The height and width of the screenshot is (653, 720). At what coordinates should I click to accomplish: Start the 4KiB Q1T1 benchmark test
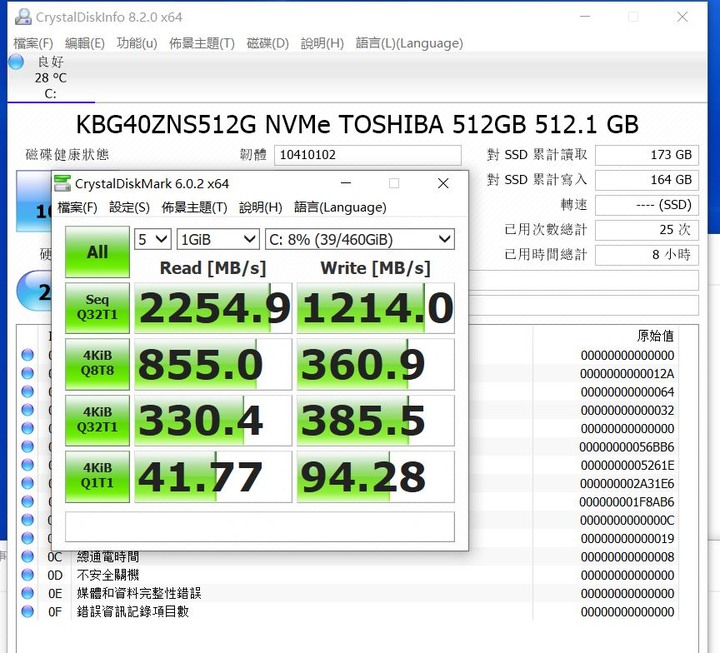point(97,476)
